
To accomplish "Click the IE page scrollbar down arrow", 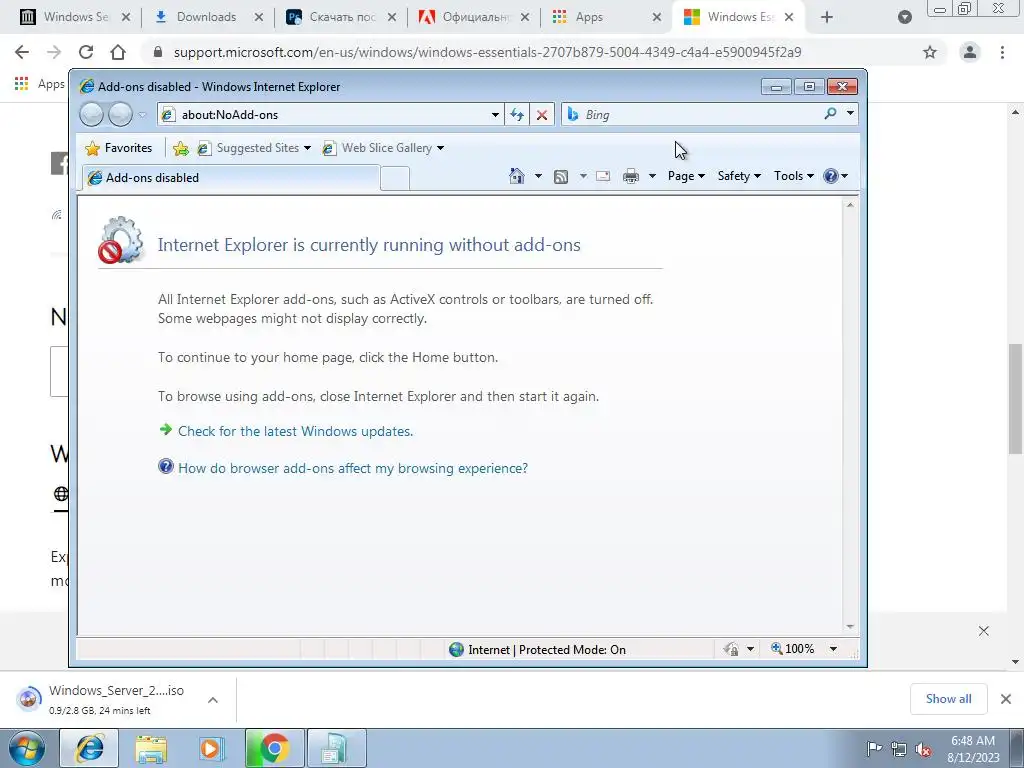I will click(850, 626).
